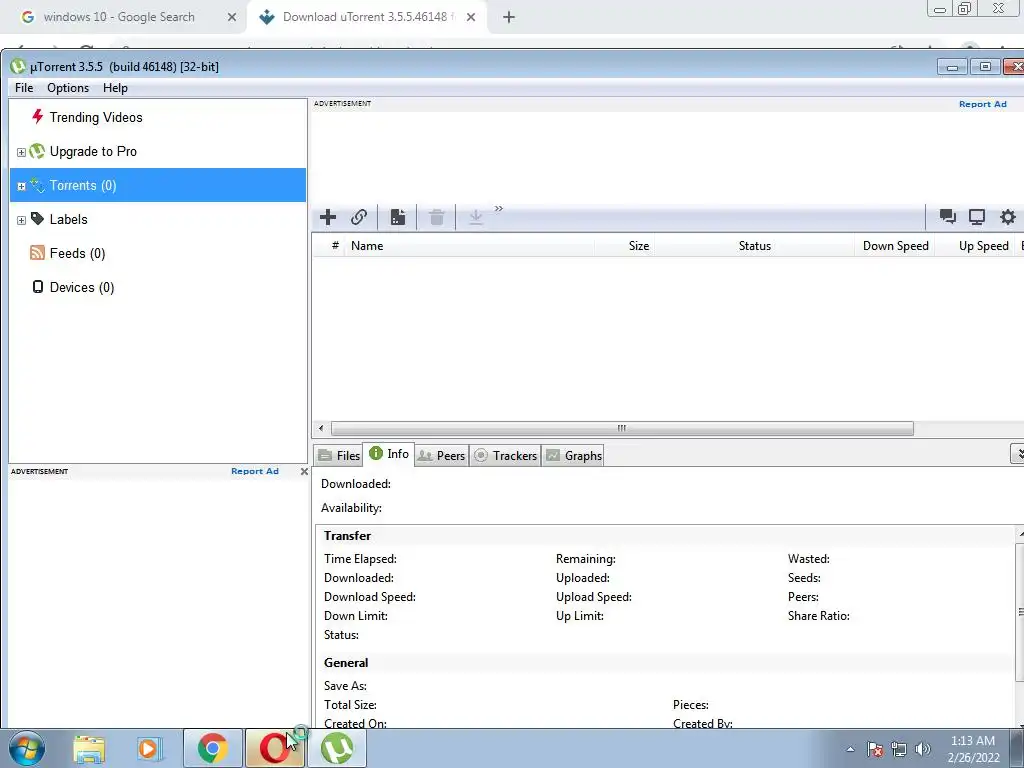Close the windows 10 Google Search tab
The height and width of the screenshot is (768, 1024).
pos(232,18)
